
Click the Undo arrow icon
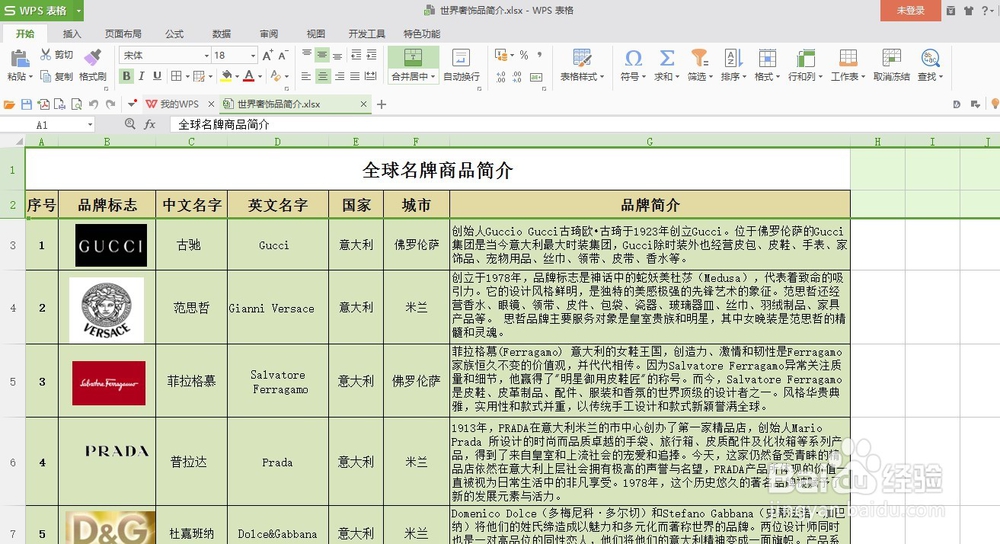click(94, 104)
